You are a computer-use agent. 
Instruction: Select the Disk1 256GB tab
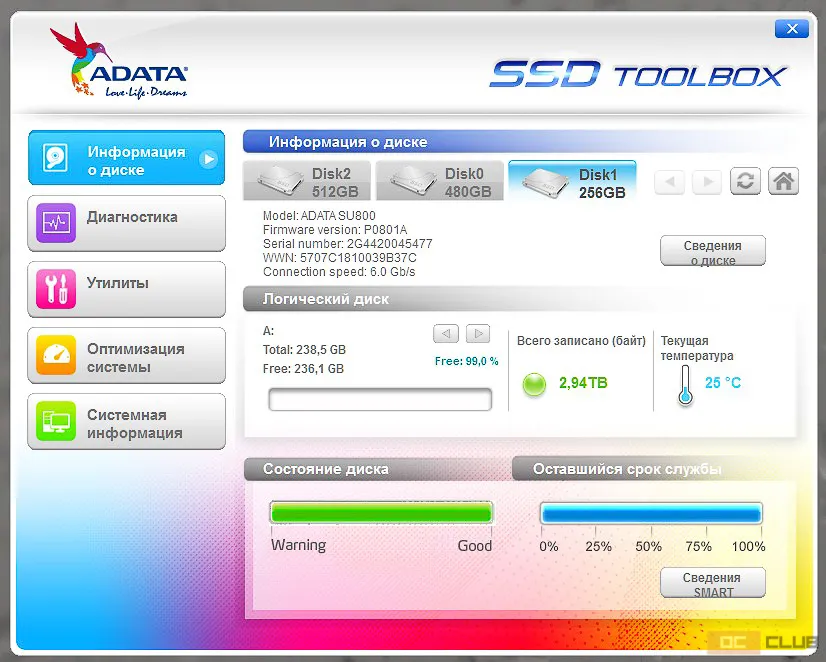pos(573,181)
